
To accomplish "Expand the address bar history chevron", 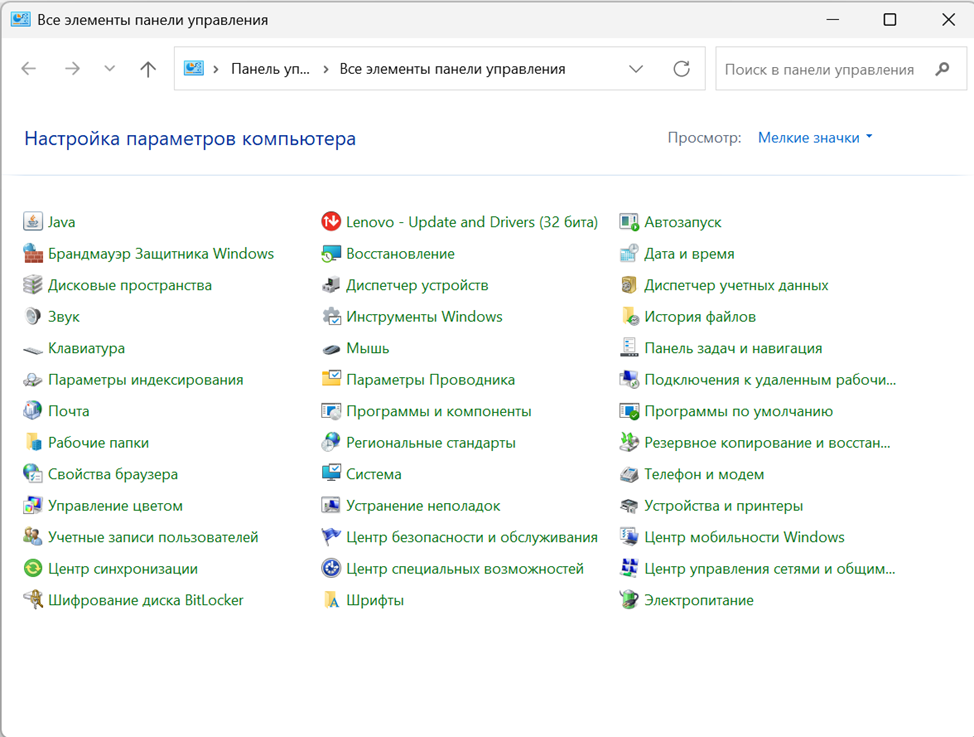I will pos(635,69).
